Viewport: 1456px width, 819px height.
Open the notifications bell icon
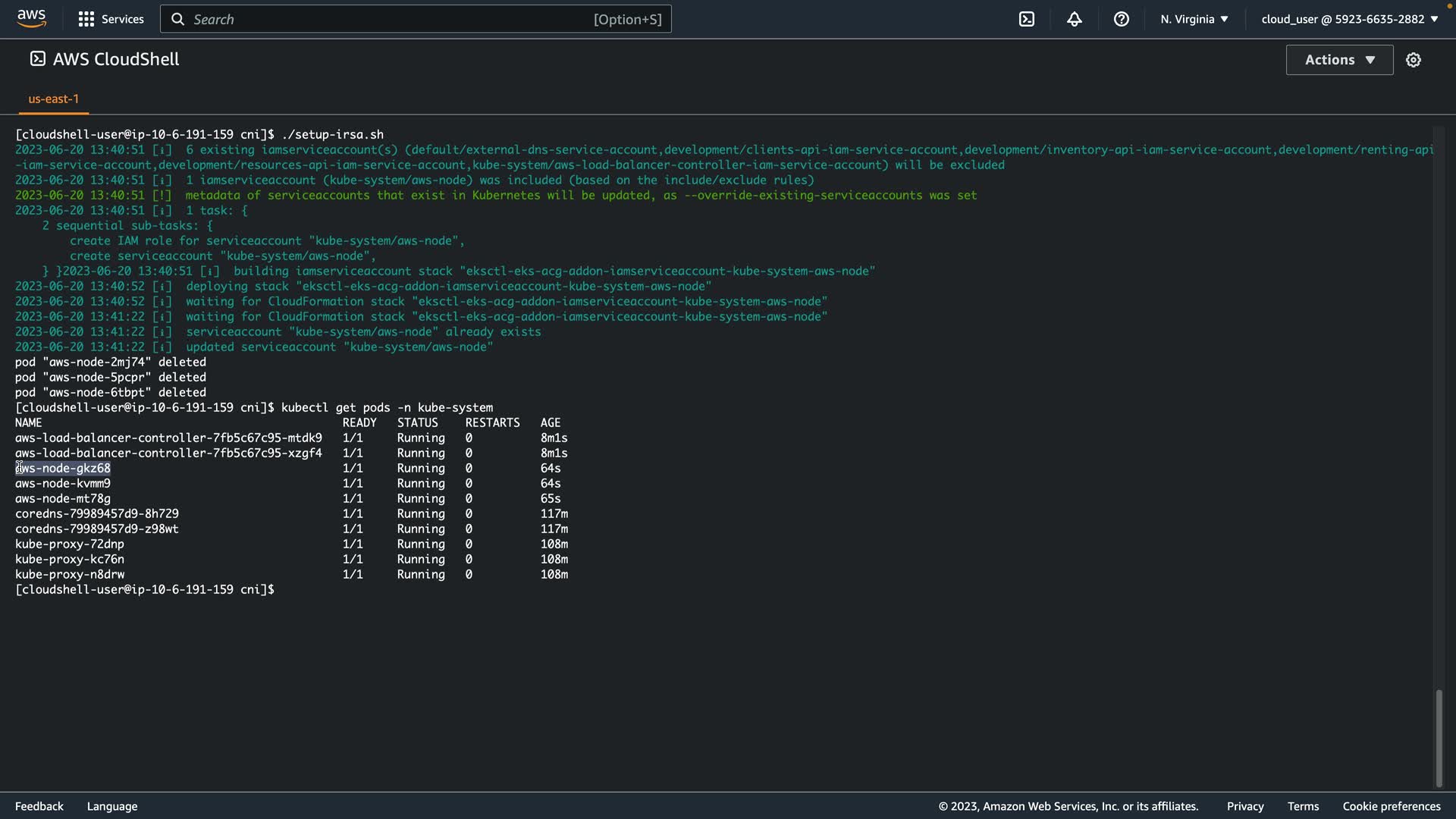pos(1075,19)
